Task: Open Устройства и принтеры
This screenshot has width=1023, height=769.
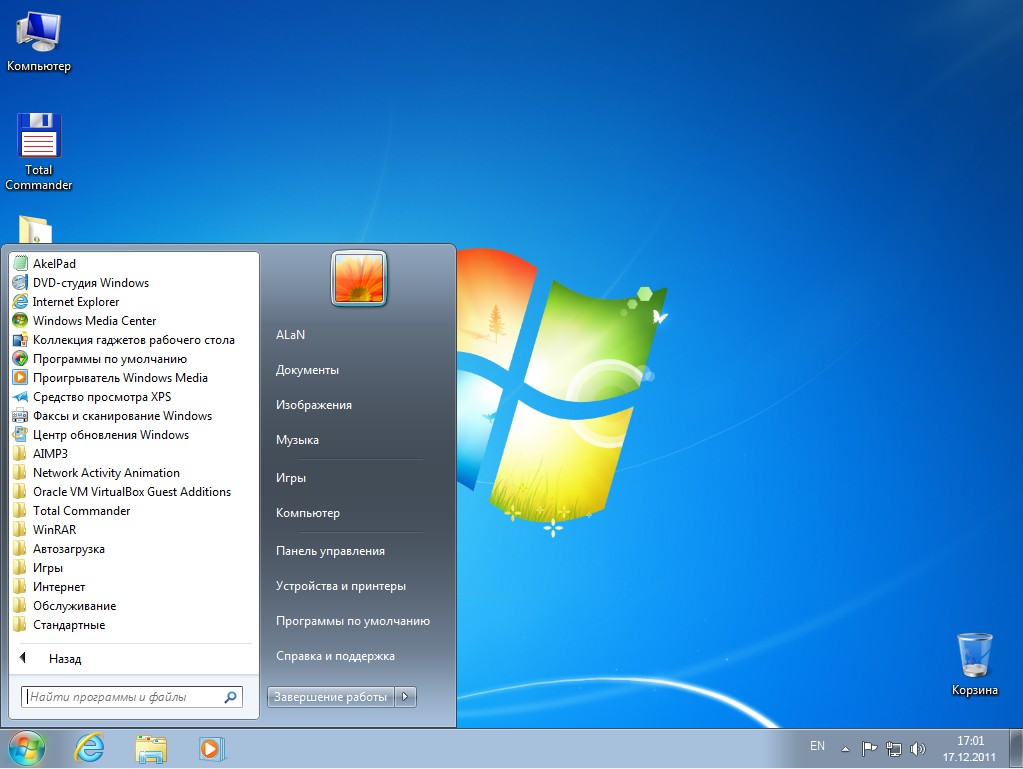Action: click(341, 586)
